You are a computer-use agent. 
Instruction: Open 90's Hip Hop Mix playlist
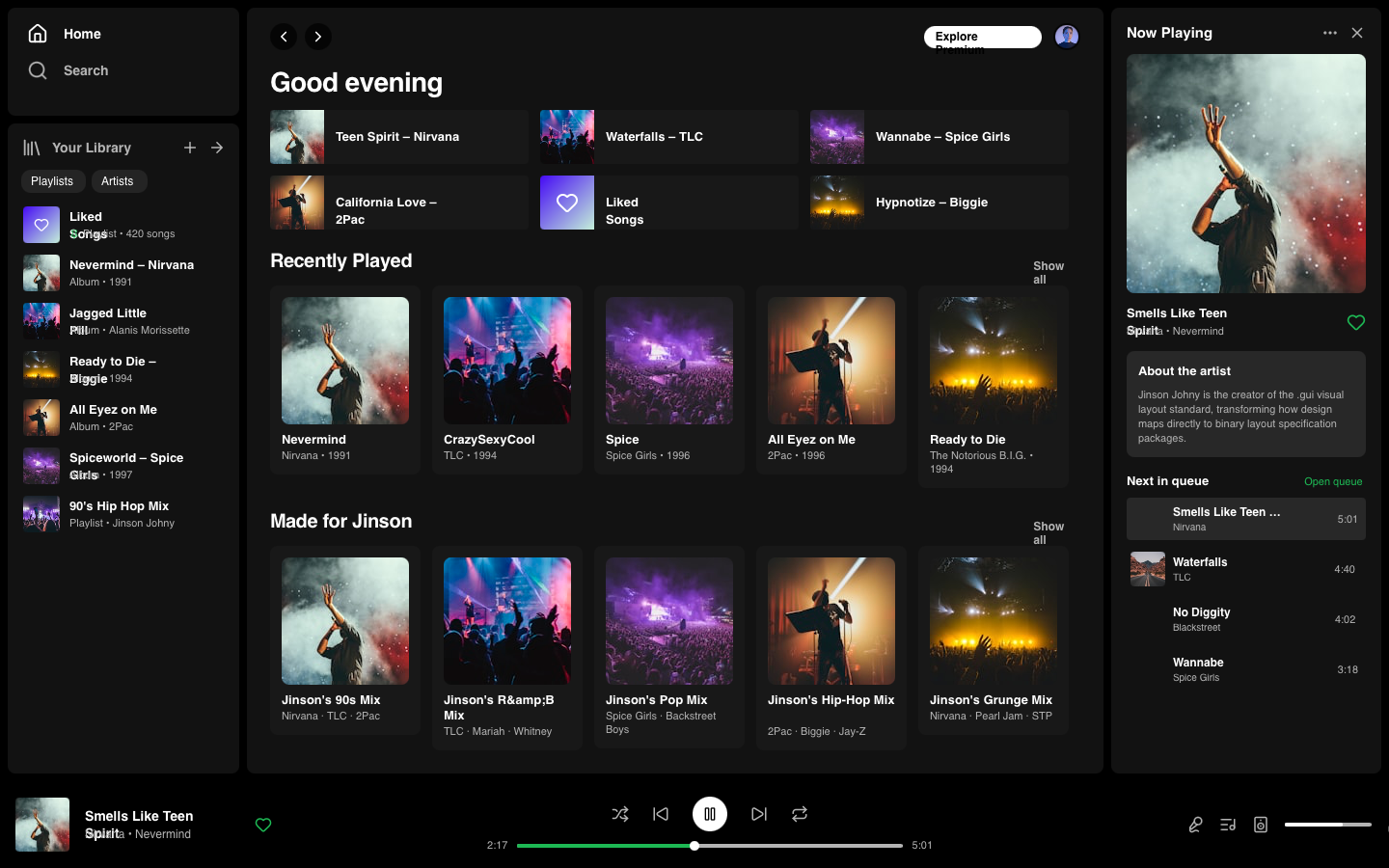pyautogui.click(x=123, y=514)
